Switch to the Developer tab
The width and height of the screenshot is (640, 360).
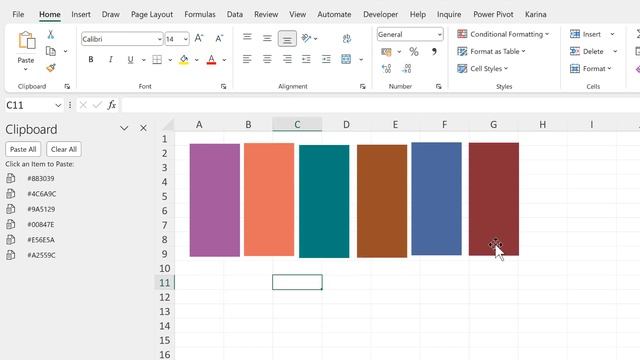click(x=380, y=14)
